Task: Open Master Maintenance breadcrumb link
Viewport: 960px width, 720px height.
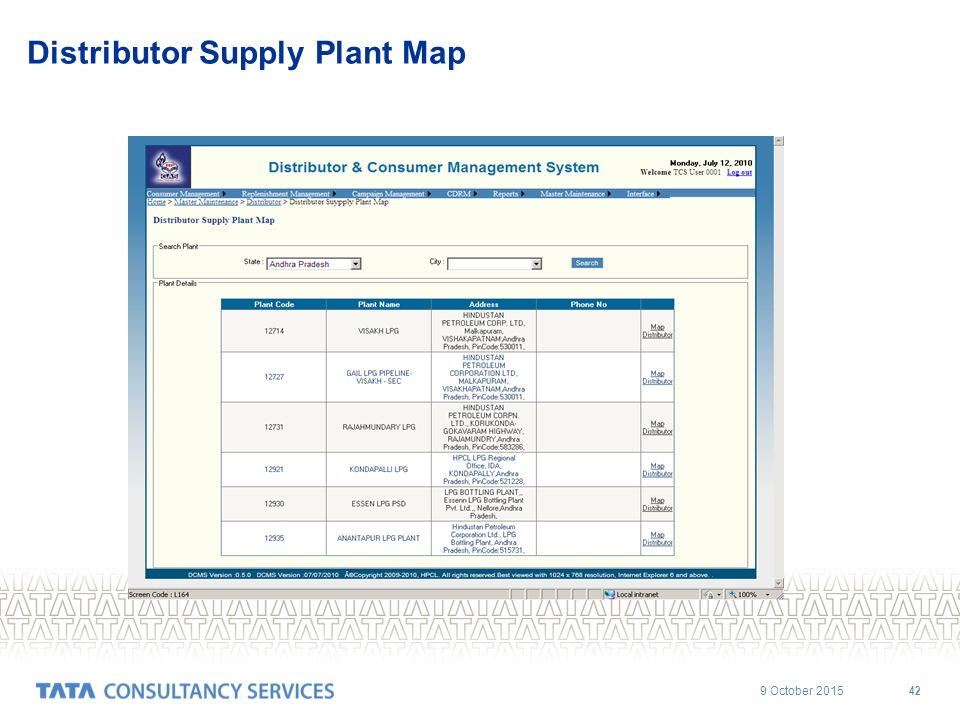Action: coord(206,202)
